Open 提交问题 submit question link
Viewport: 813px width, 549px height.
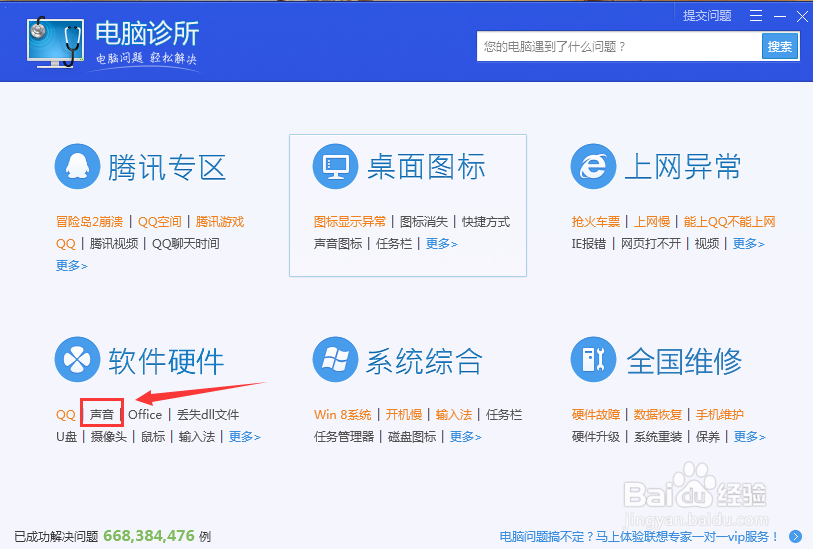707,16
